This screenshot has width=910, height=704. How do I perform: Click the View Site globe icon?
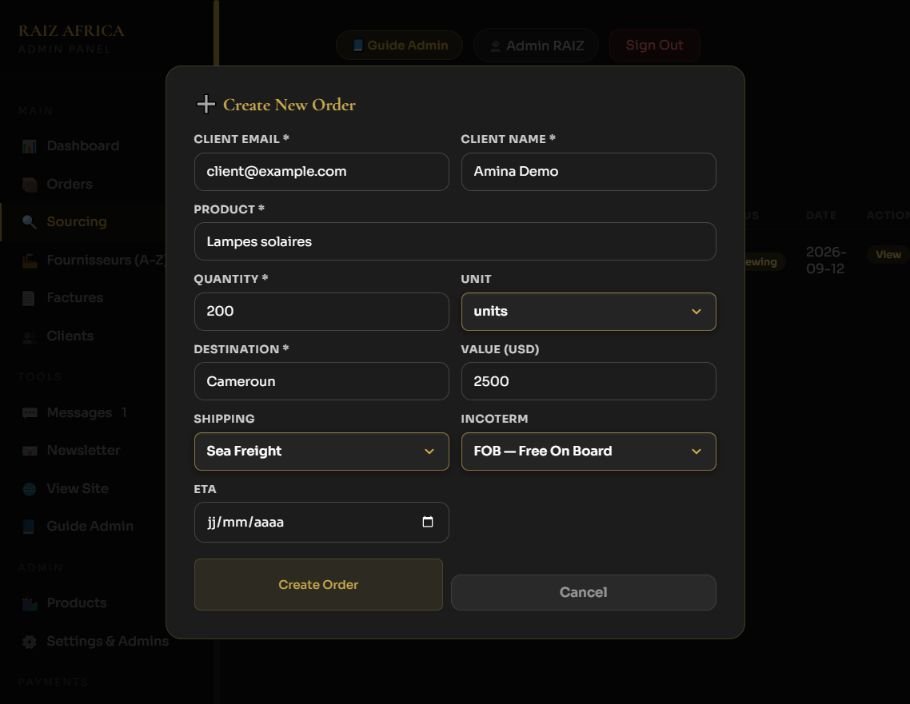pos(29,489)
